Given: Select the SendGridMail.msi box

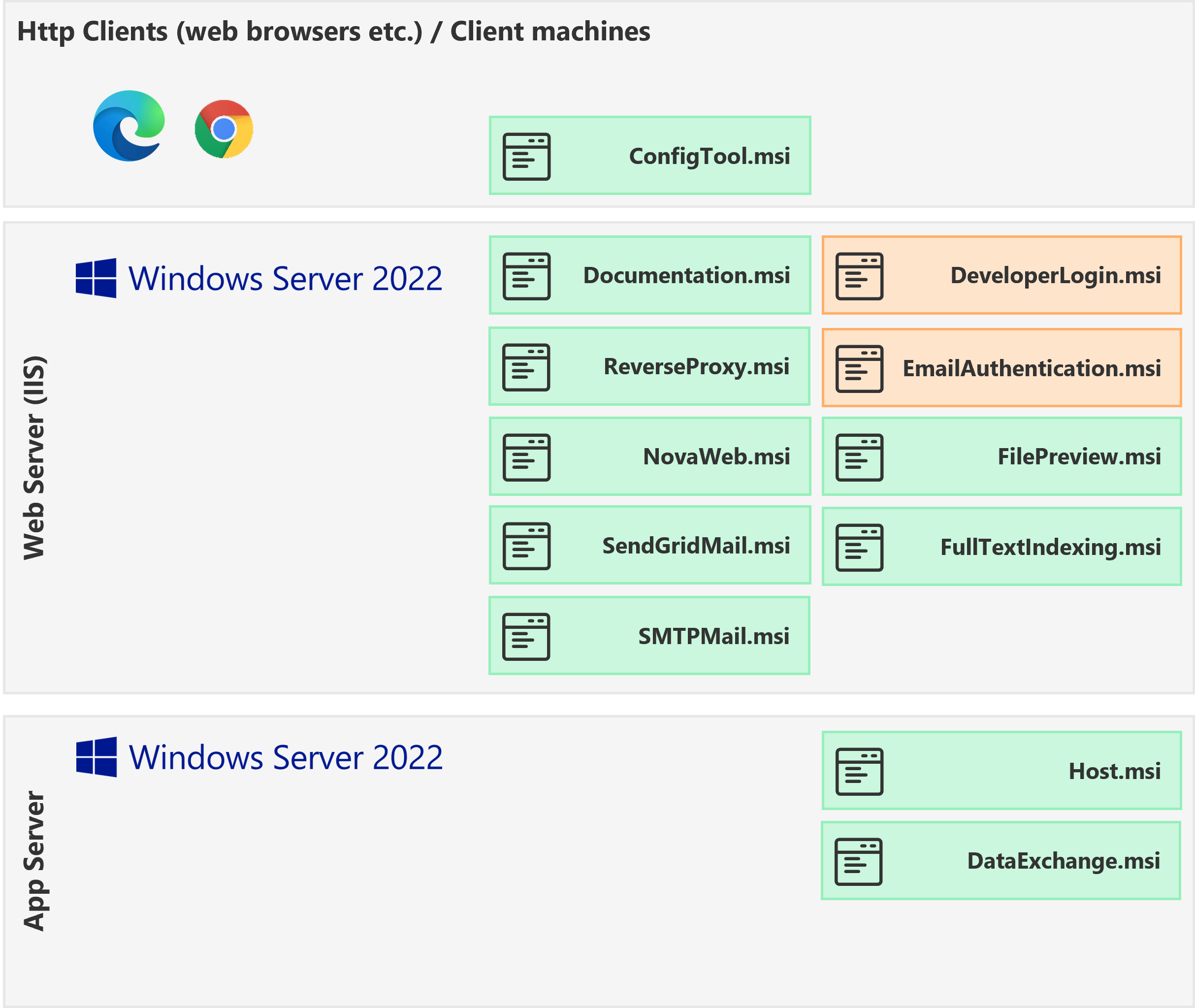Looking at the screenshot, I should (649, 545).
